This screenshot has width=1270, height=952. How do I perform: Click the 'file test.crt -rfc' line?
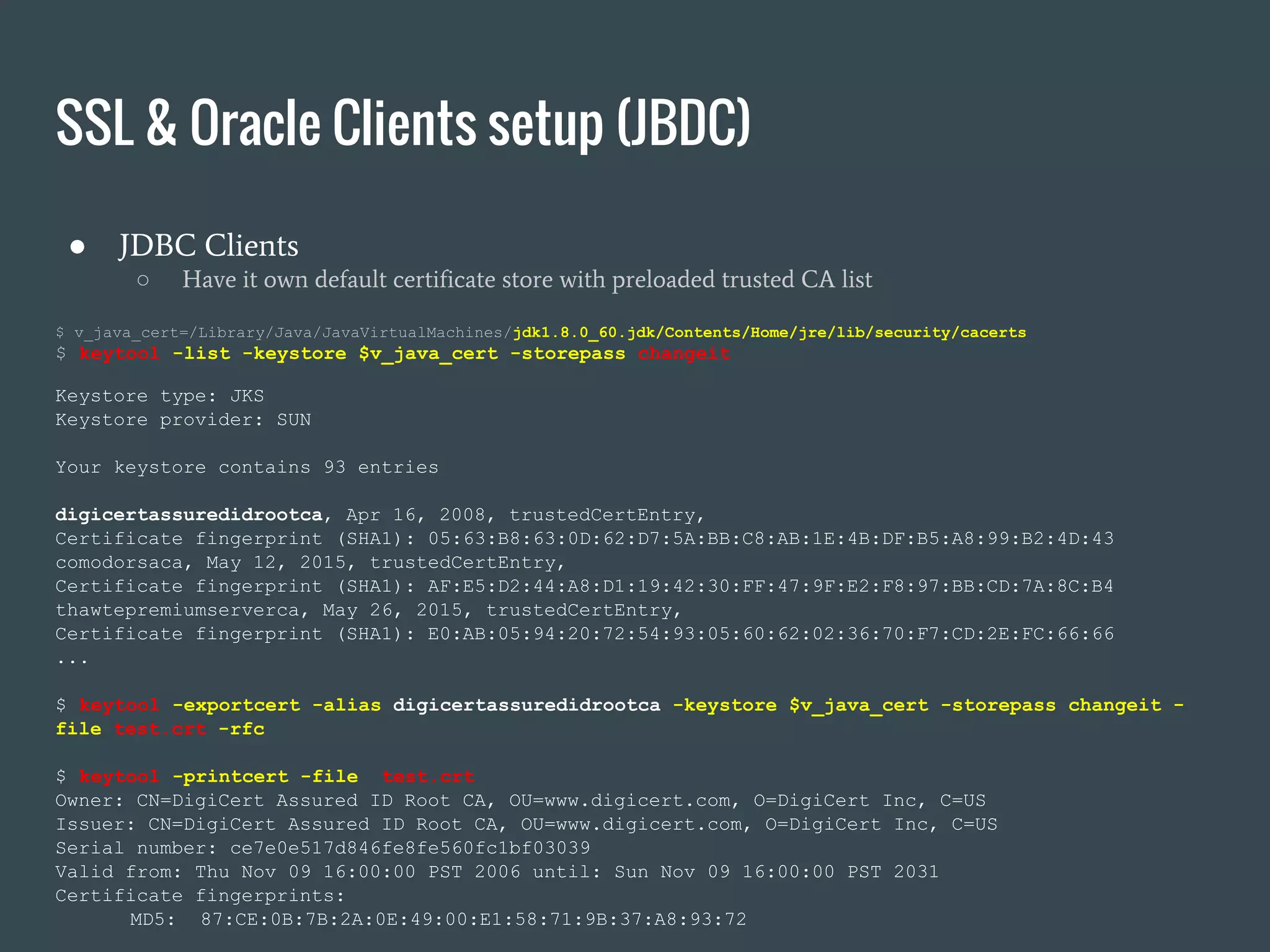[x=160, y=729]
